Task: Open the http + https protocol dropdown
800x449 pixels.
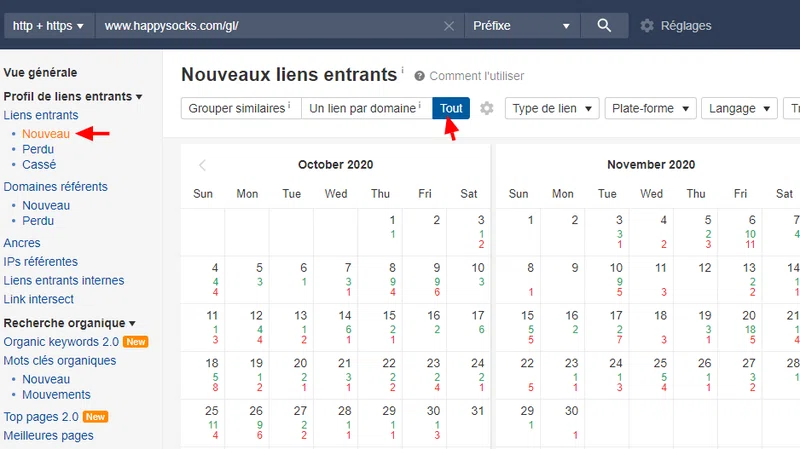Action: (x=49, y=26)
